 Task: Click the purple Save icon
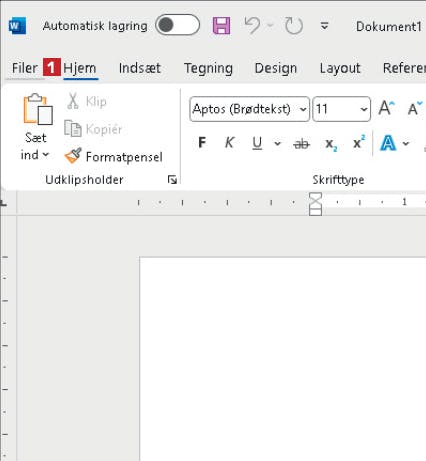coord(221,26)
